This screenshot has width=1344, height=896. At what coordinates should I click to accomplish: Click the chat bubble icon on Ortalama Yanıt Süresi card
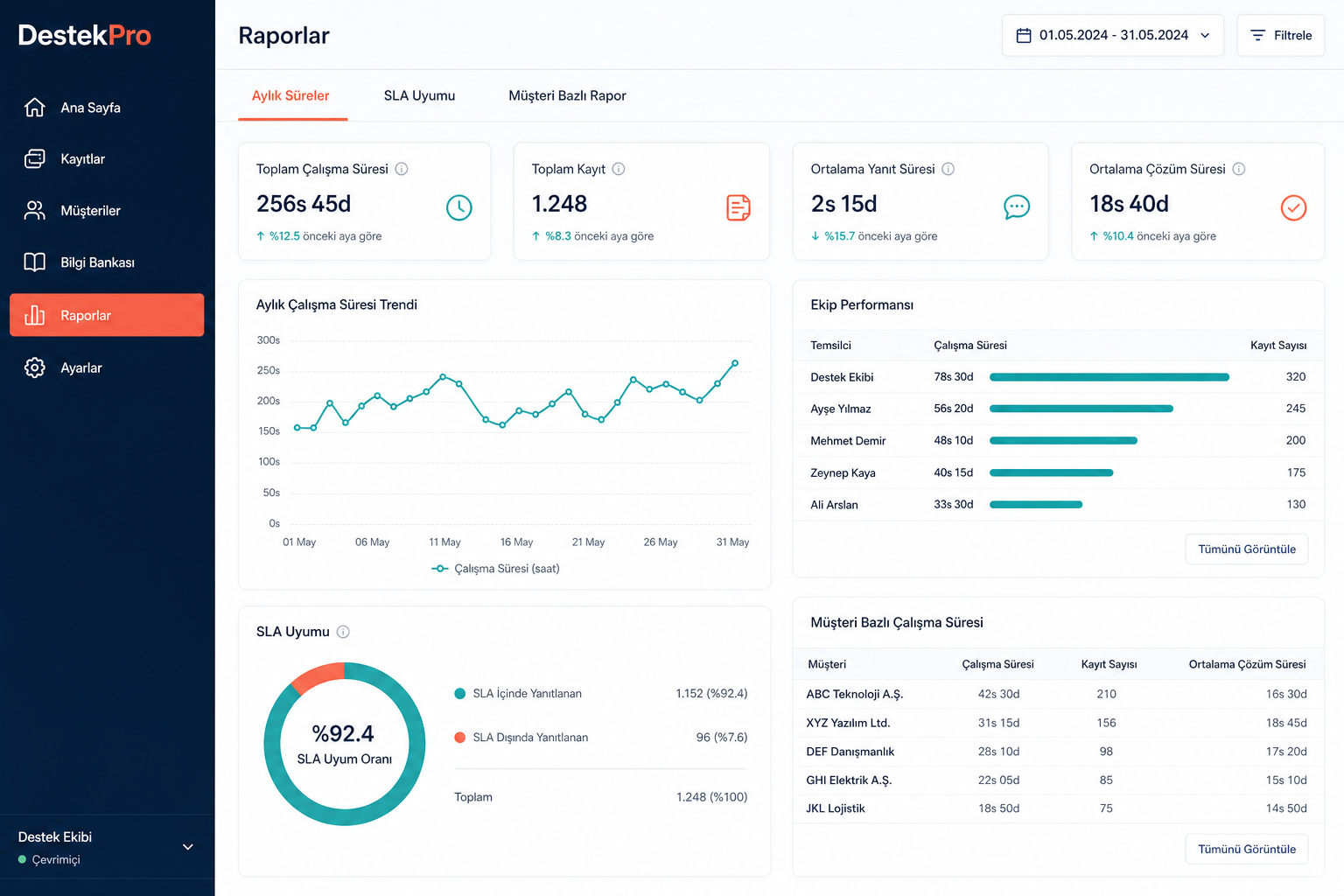[x=1017, y=207]
